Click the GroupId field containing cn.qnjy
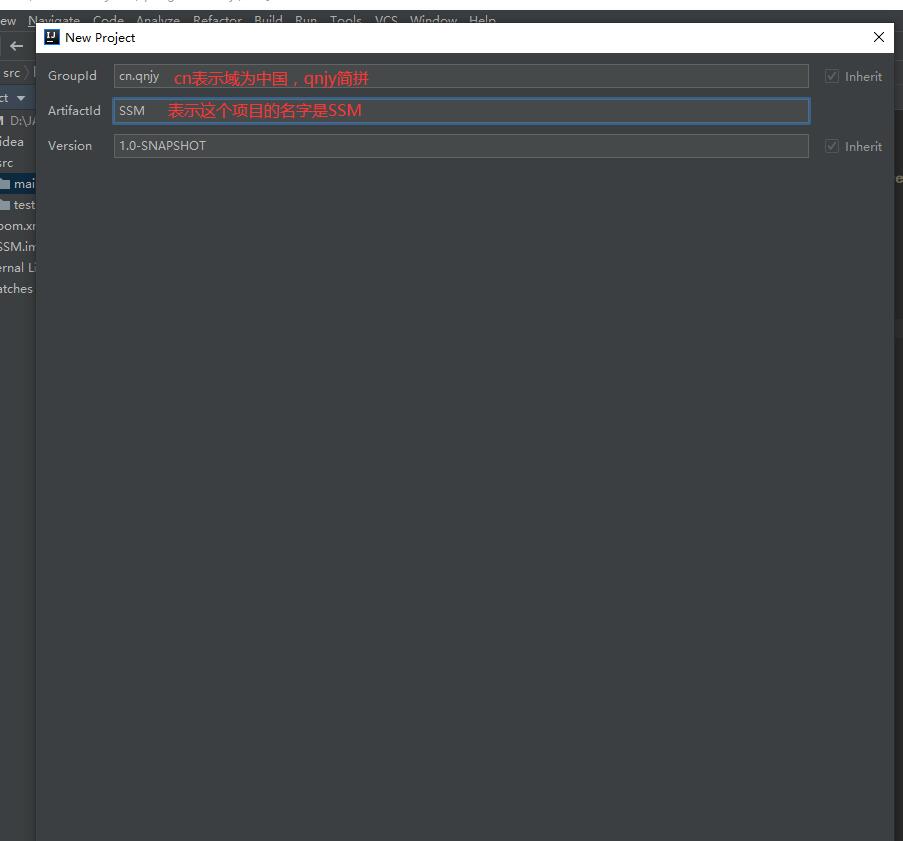Viewport: 903px width, 841px height. (460, 76)
